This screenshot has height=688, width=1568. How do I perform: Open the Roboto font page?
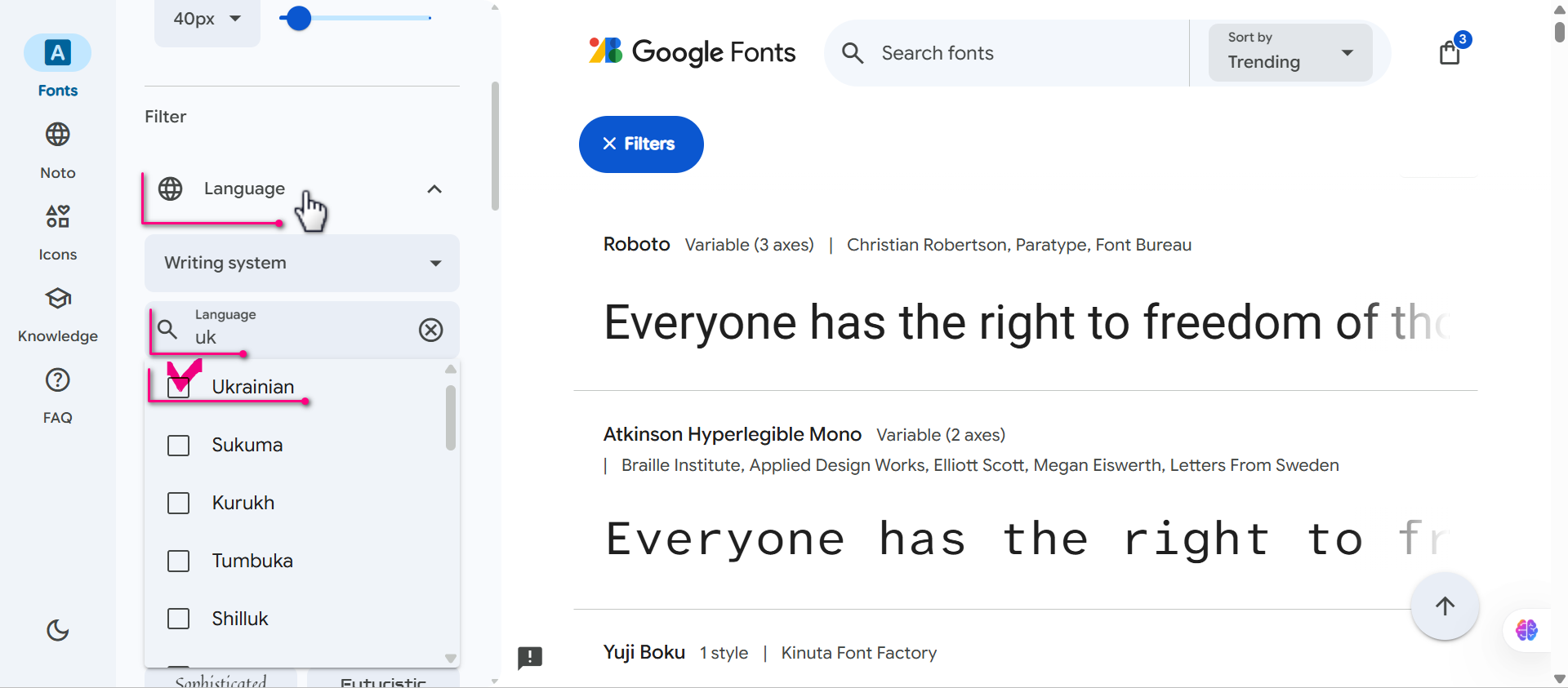(636, 245)
